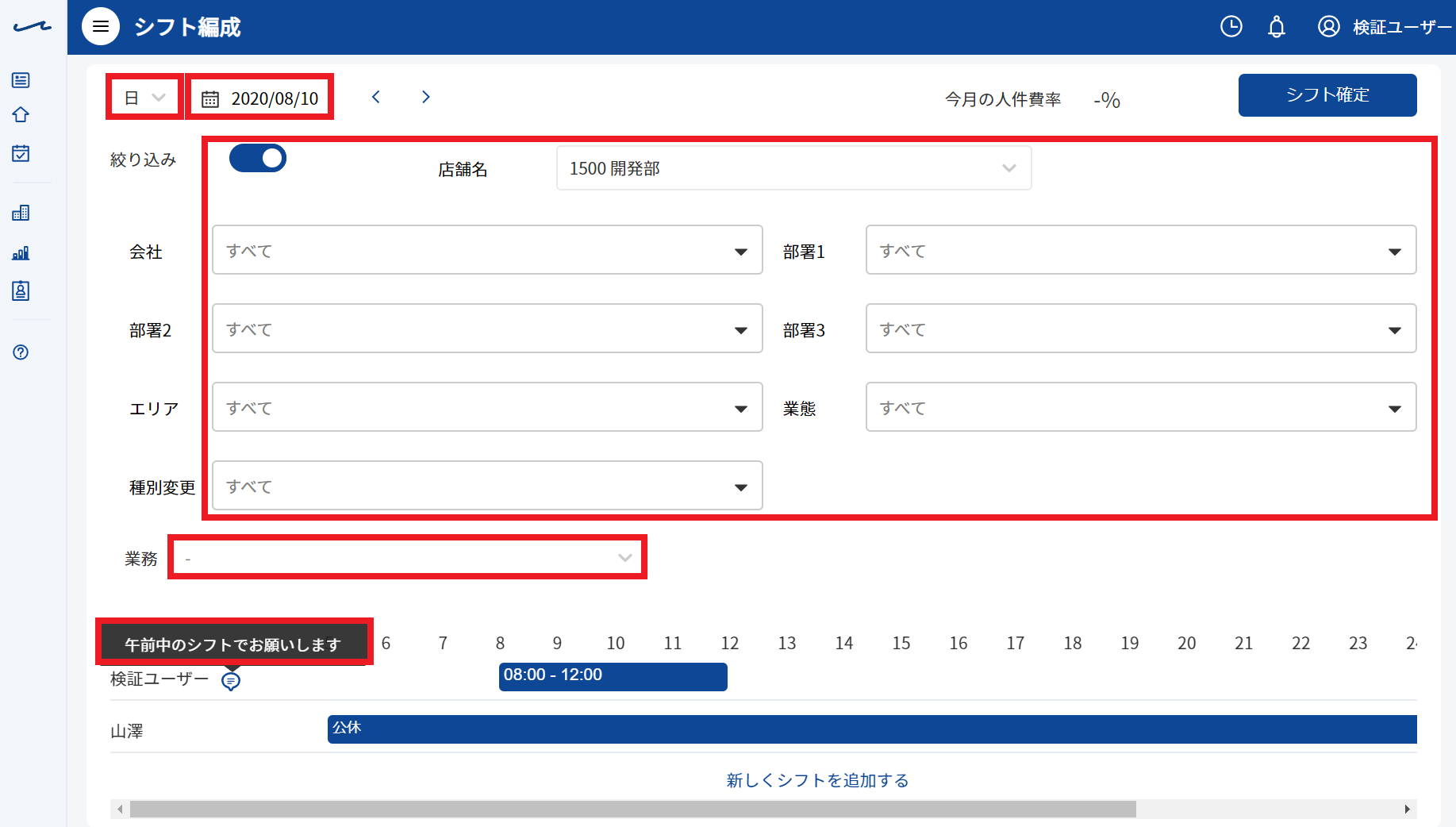Screen dimensions: 1456x827
Task: Expand the 種別変更 dropdown
Action: point(487,487)
